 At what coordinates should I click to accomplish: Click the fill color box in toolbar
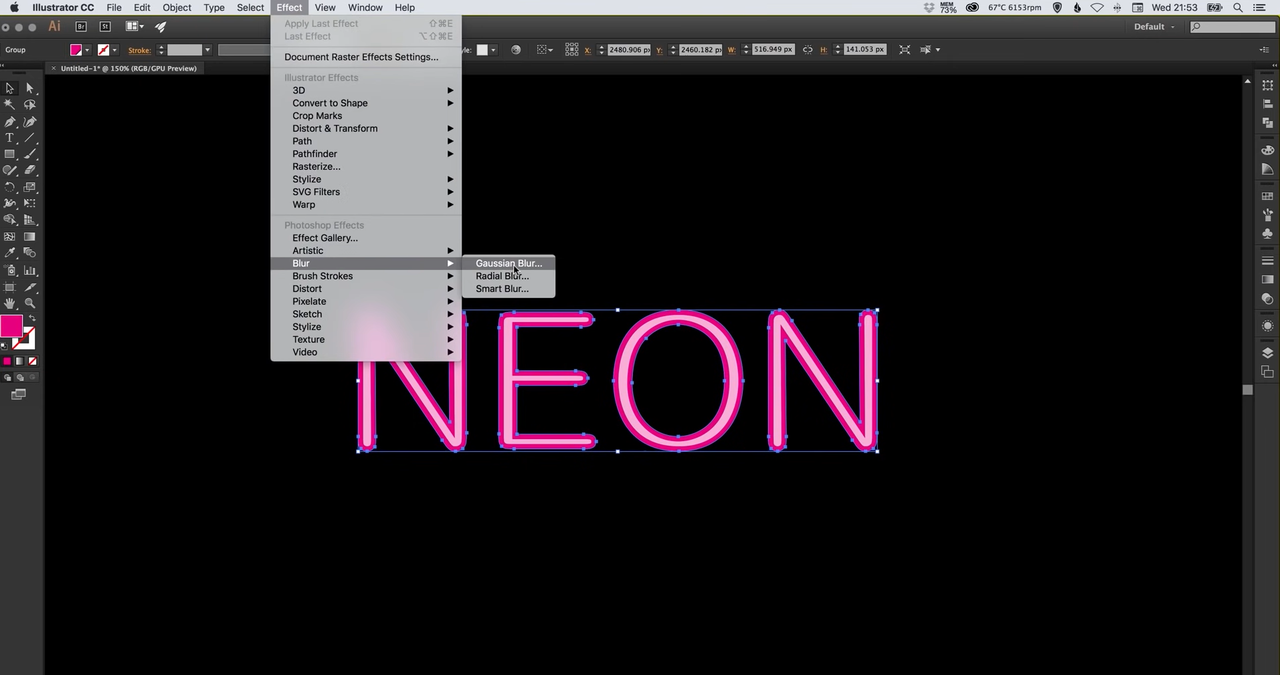[11, 326]
